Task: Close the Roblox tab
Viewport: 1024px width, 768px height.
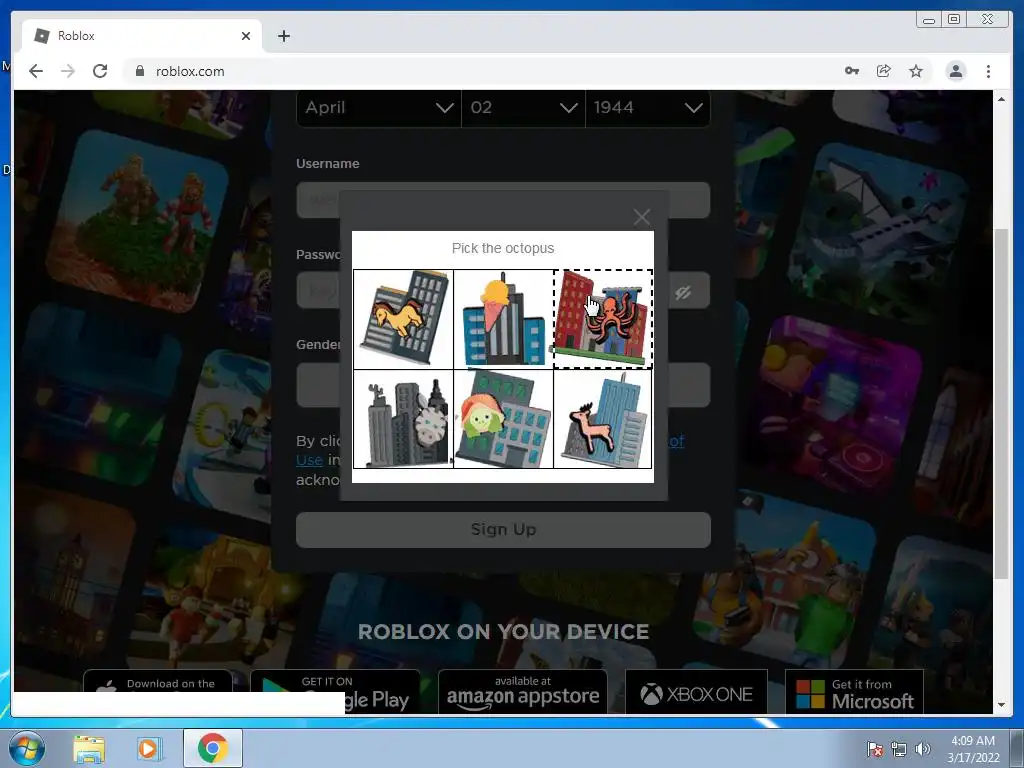Action: (x=246, y=36)
